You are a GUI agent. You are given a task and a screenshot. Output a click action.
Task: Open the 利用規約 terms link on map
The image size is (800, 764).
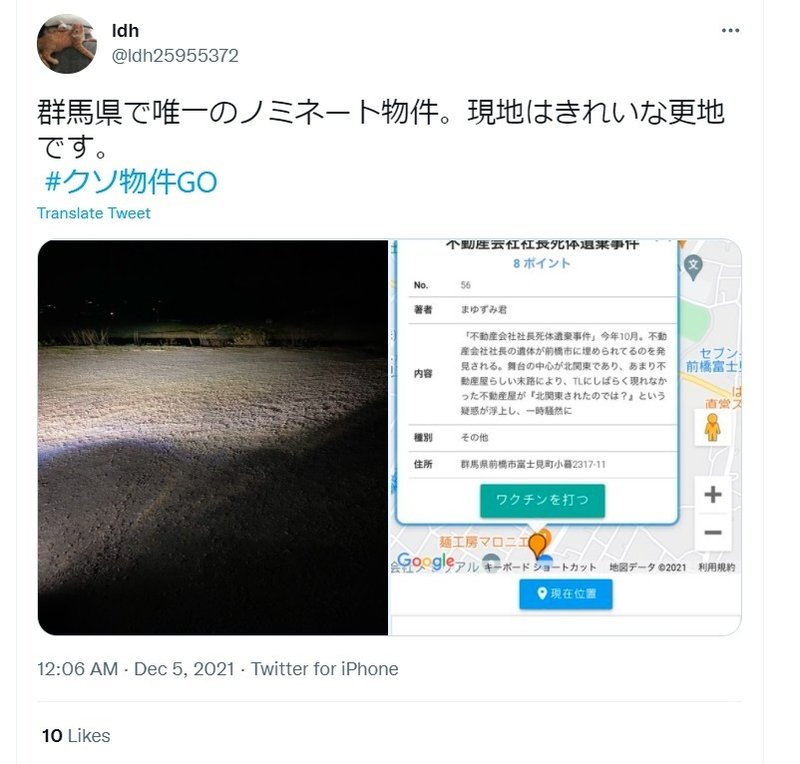(716, 567)
